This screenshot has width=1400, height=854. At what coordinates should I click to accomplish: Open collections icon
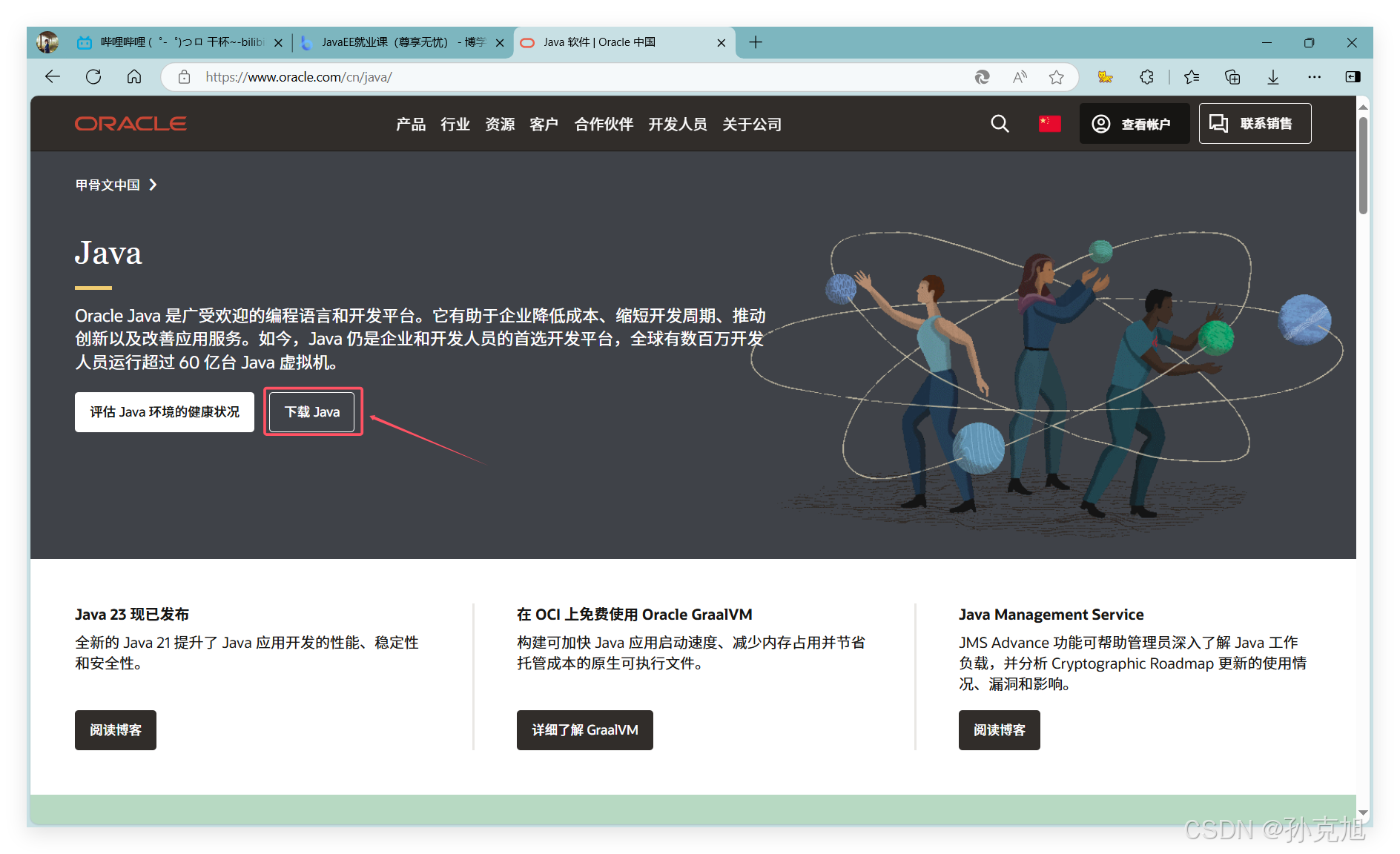coord(1232,77)
